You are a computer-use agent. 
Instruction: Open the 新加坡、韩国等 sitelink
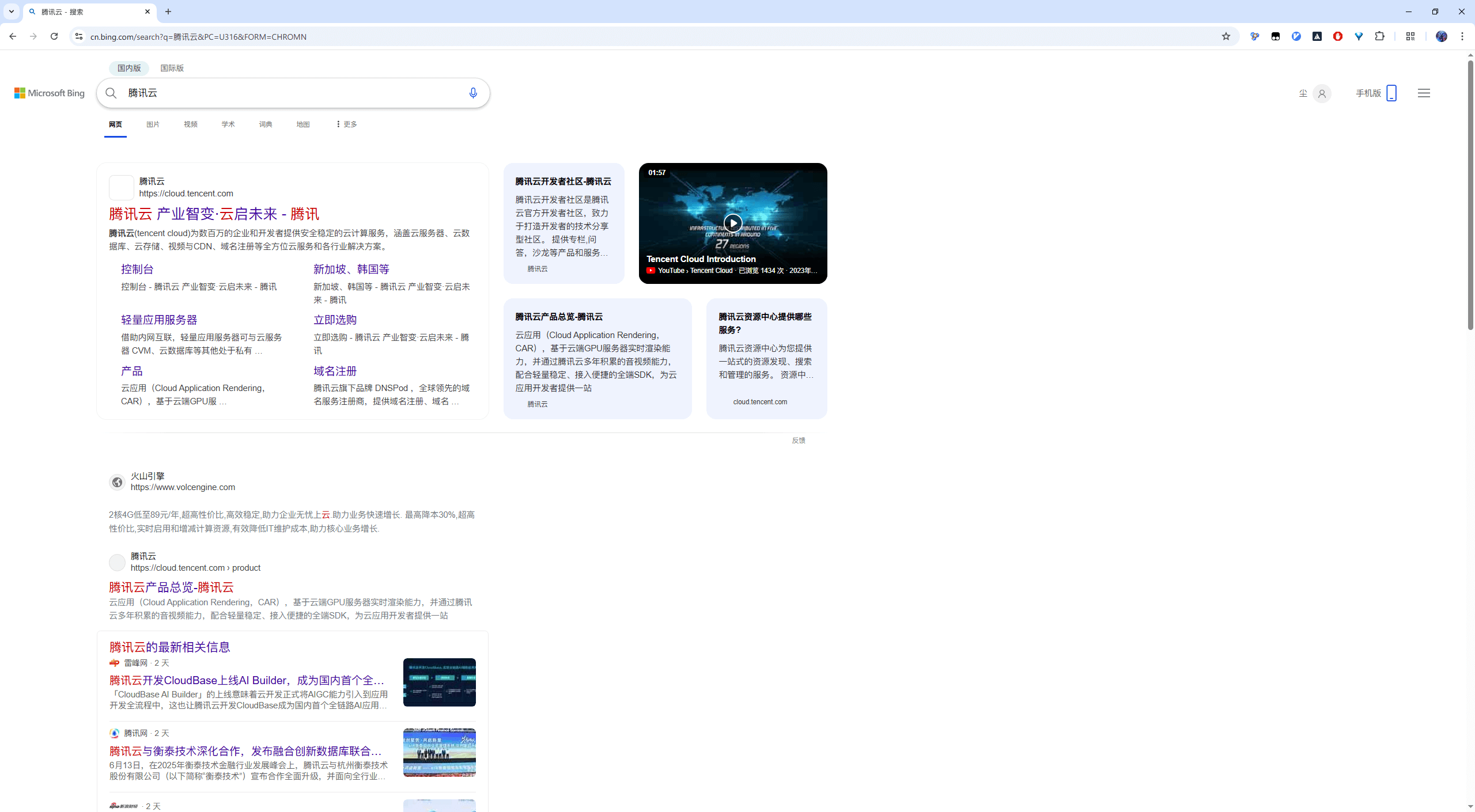pos(351,269)
